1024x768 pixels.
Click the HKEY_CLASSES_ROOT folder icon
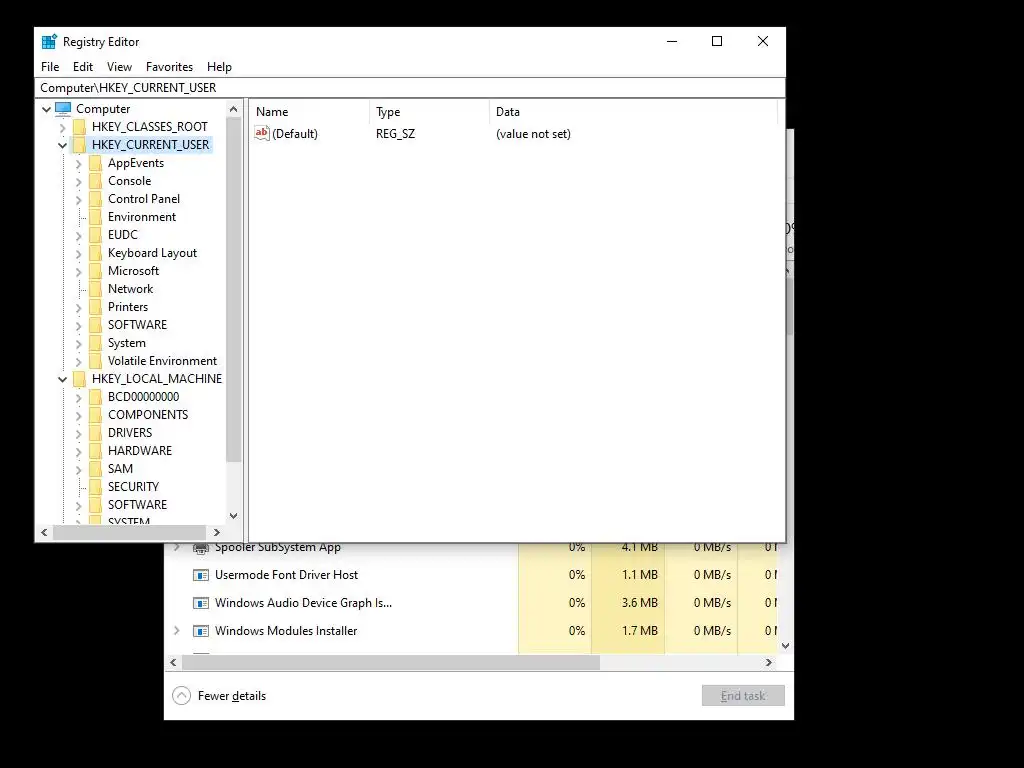coord(80,127)
